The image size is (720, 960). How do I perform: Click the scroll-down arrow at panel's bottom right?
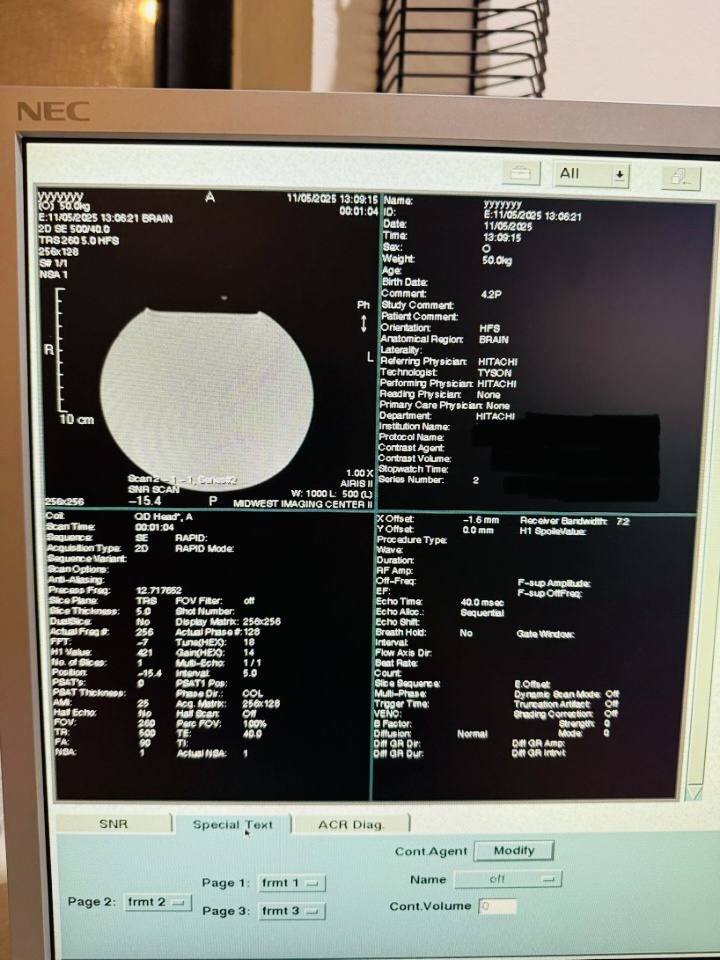click(696, 792)
